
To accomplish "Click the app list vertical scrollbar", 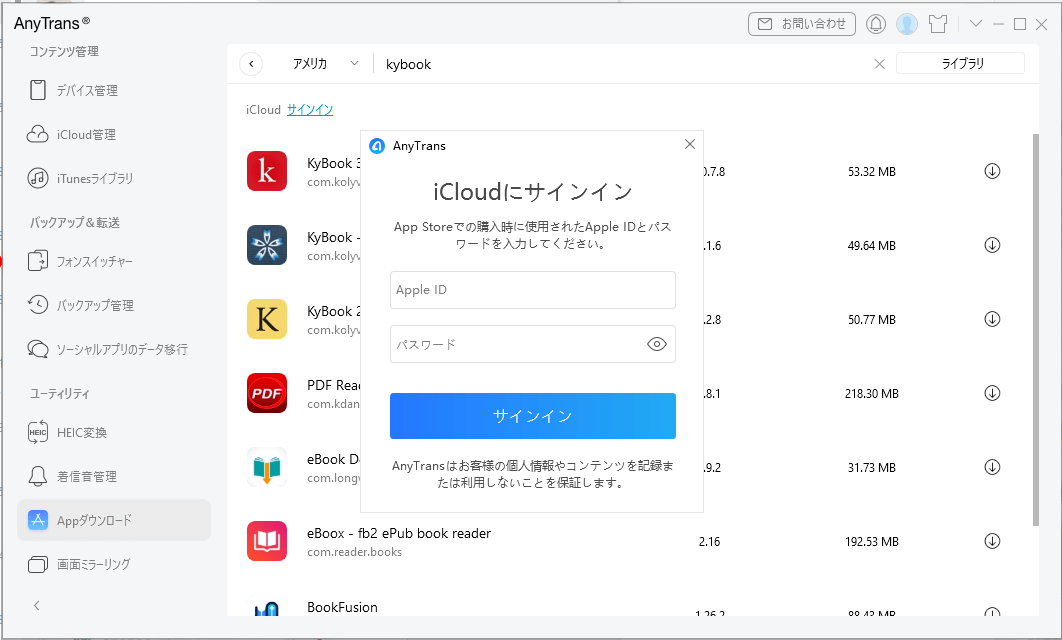I will [1035, 329].
